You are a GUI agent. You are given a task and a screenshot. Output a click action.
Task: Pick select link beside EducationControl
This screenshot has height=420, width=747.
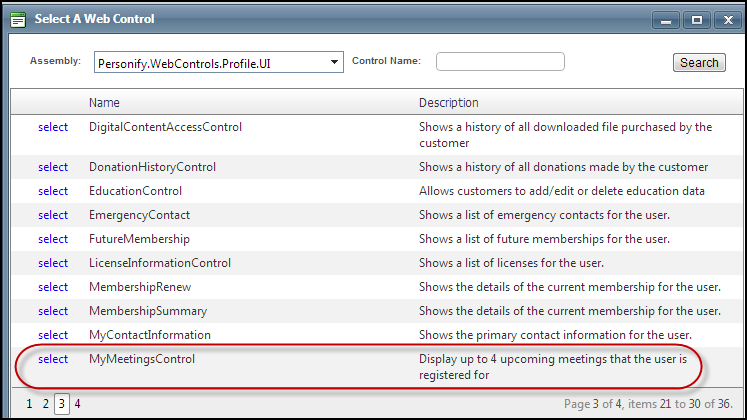53,191
